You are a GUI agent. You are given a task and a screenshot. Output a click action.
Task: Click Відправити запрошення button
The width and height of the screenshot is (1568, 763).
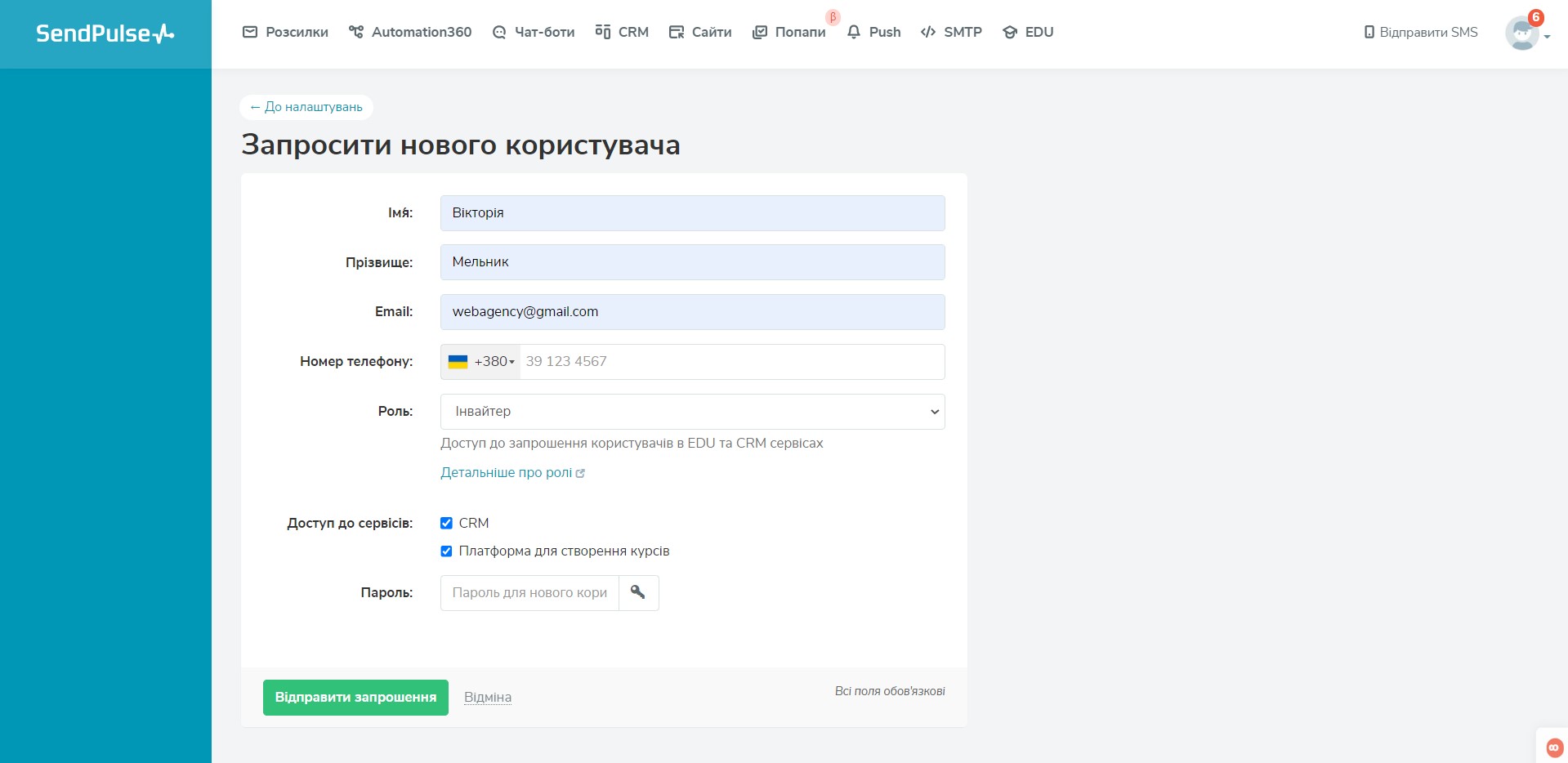[355, 698]
